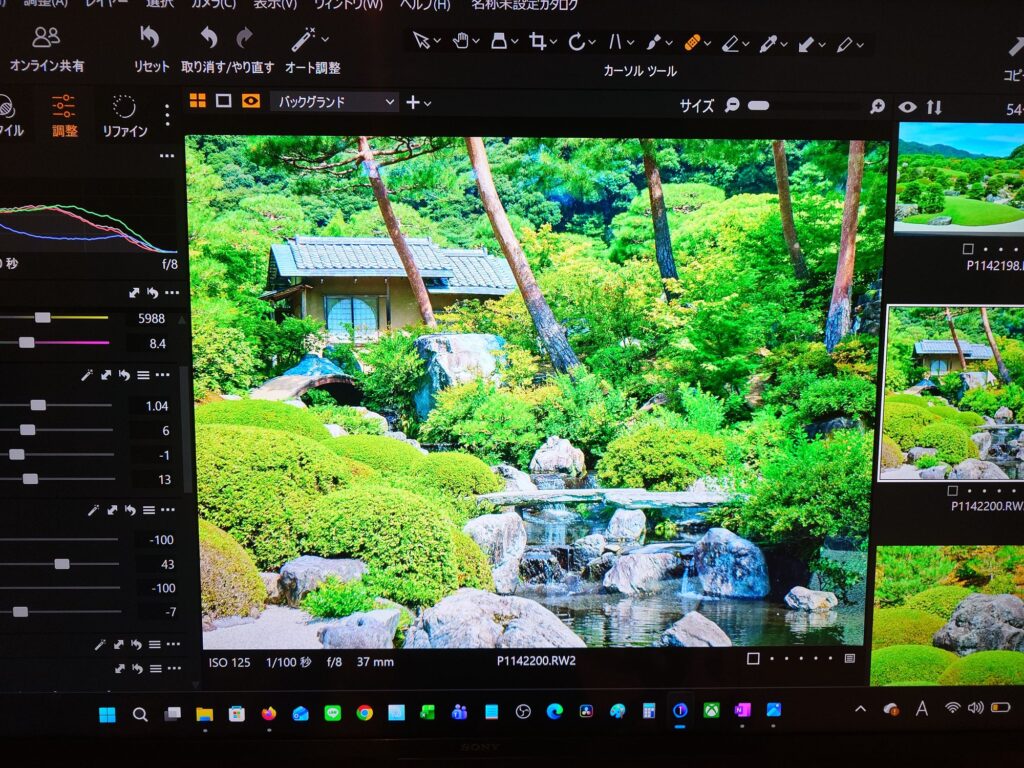
Task: Open Capture One icon in the taskbar
Action: [680, 711]
